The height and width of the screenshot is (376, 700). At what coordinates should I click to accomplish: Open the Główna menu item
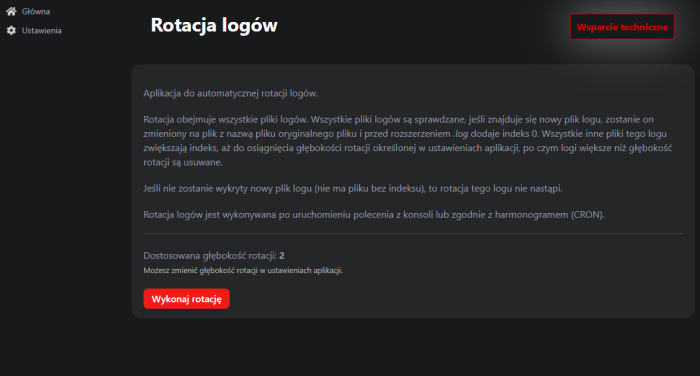[x=36, y=12]
